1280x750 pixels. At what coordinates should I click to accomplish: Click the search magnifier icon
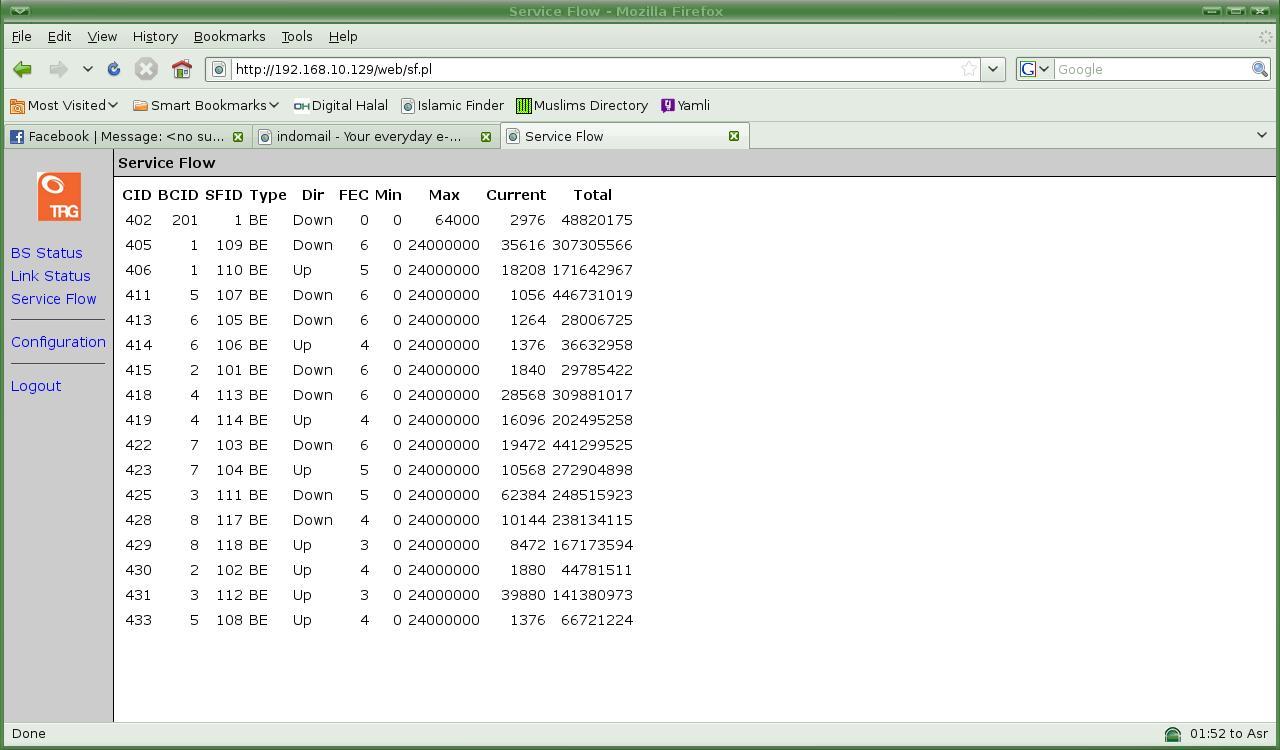click(1259, 69)
